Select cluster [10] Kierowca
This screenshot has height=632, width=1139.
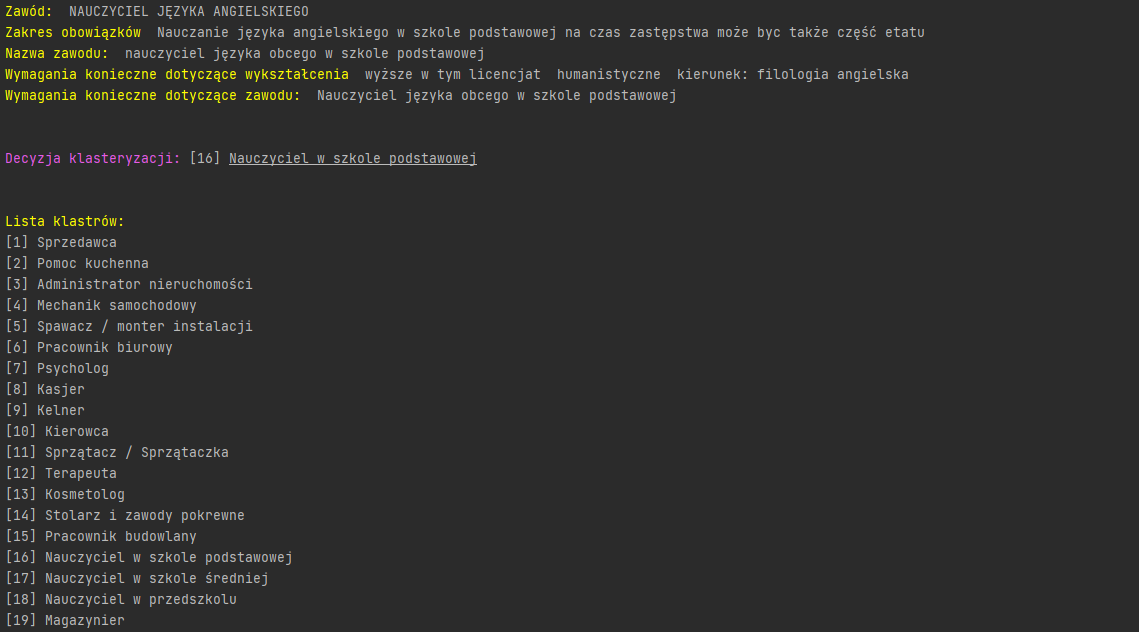[76, 432]
